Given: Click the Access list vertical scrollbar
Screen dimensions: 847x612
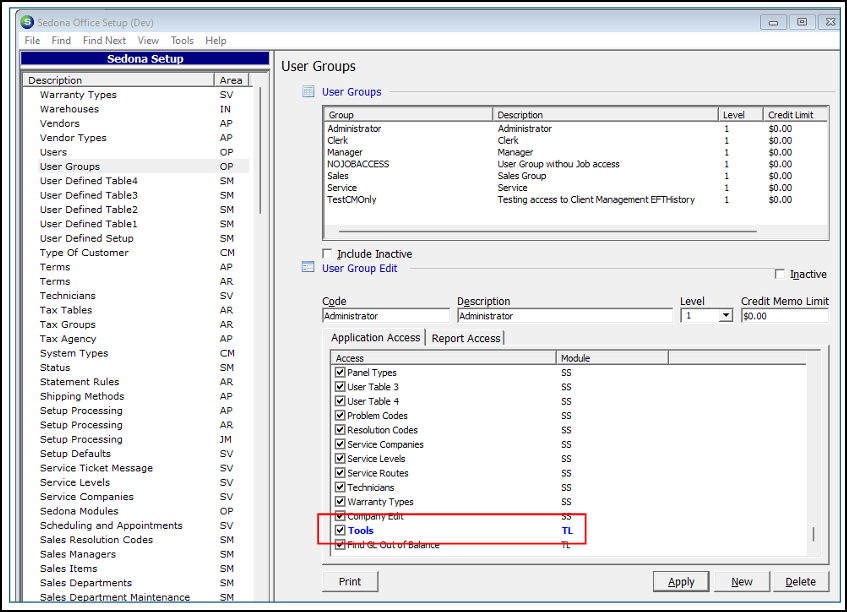Looking at the screenshot, I should click(x=813, y=534).
